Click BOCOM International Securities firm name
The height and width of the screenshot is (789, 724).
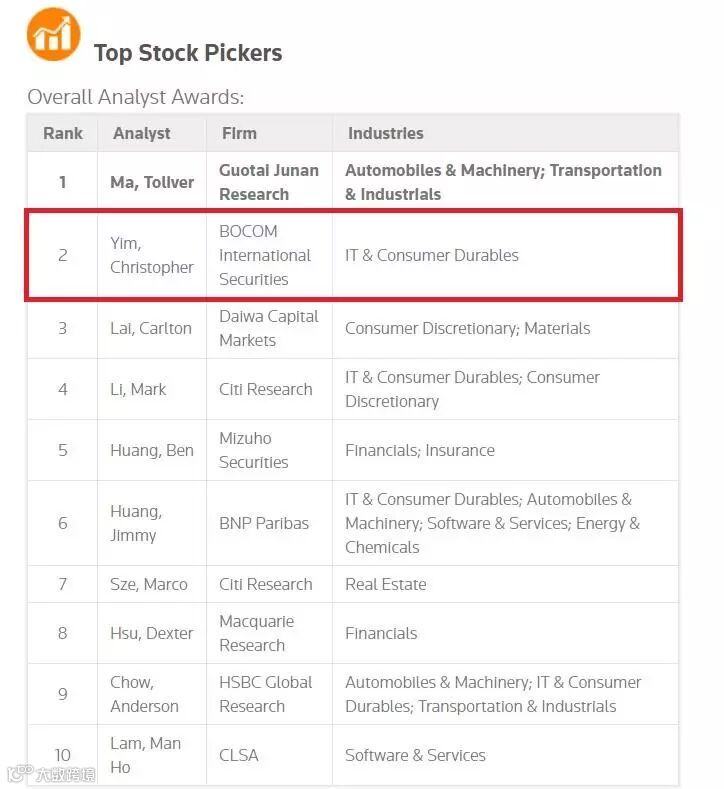(x=265, y=255)
